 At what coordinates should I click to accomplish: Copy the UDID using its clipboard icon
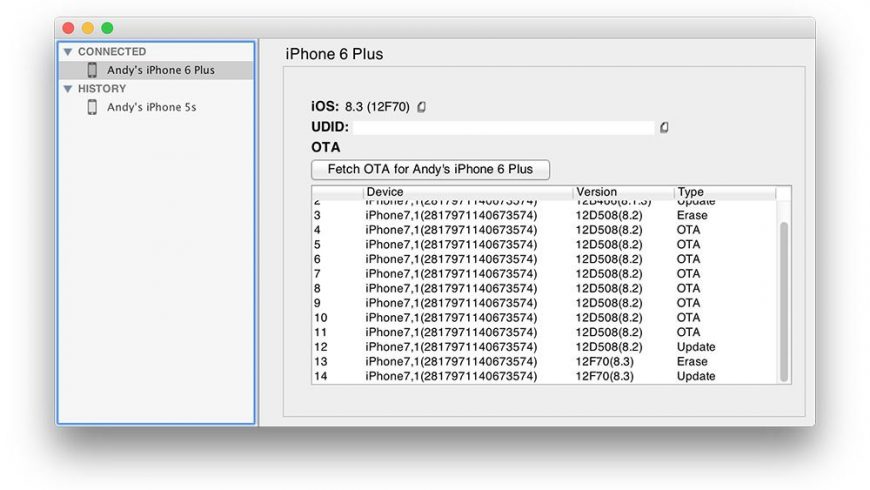tap(664, 128)
